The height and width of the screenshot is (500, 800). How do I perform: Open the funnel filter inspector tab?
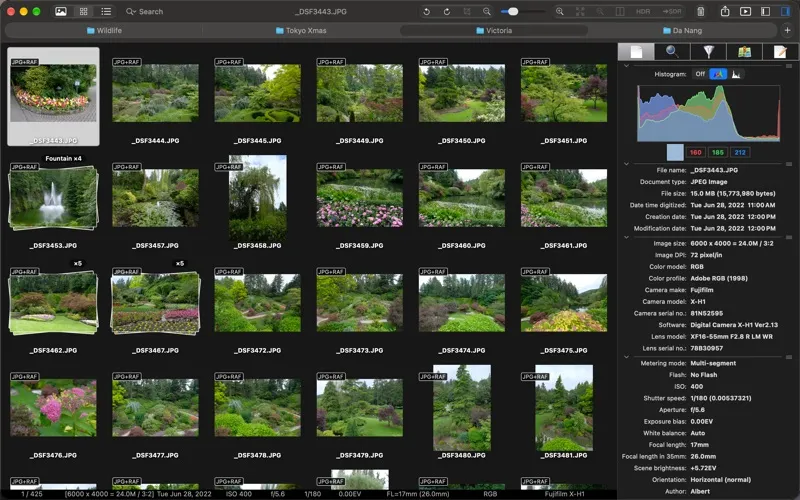(708, 52)
